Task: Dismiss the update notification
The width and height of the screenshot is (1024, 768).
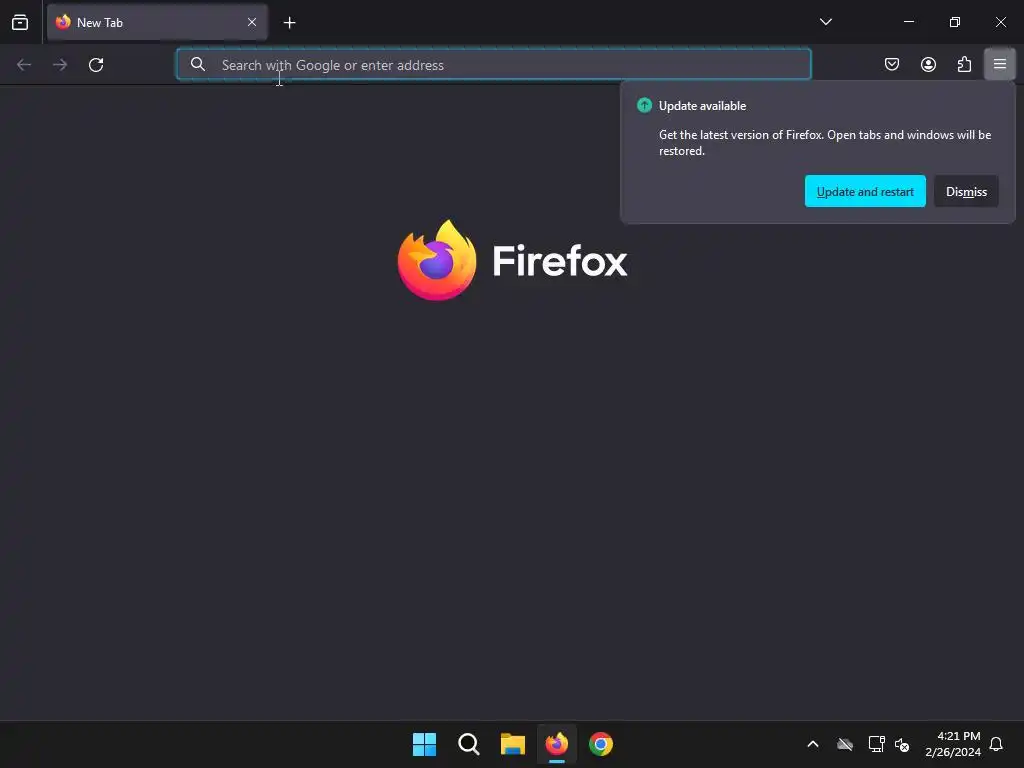Action: tap(966, 191)
